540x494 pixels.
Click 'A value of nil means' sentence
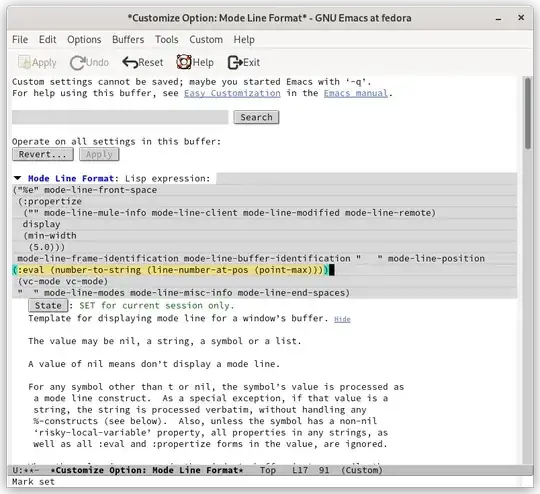[154, 364]
